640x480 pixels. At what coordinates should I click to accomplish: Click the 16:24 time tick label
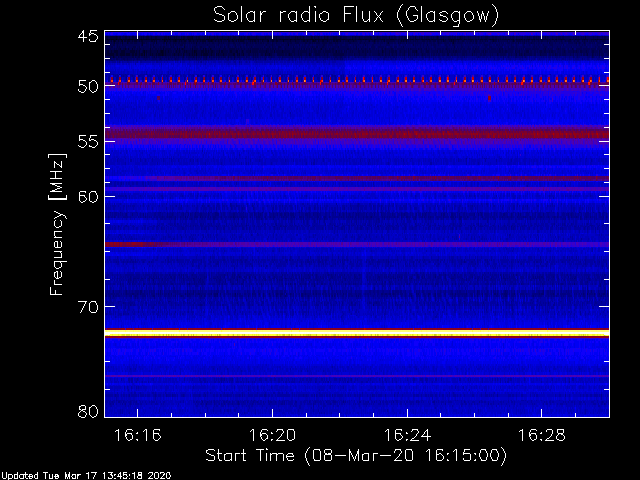pos(407,435)
